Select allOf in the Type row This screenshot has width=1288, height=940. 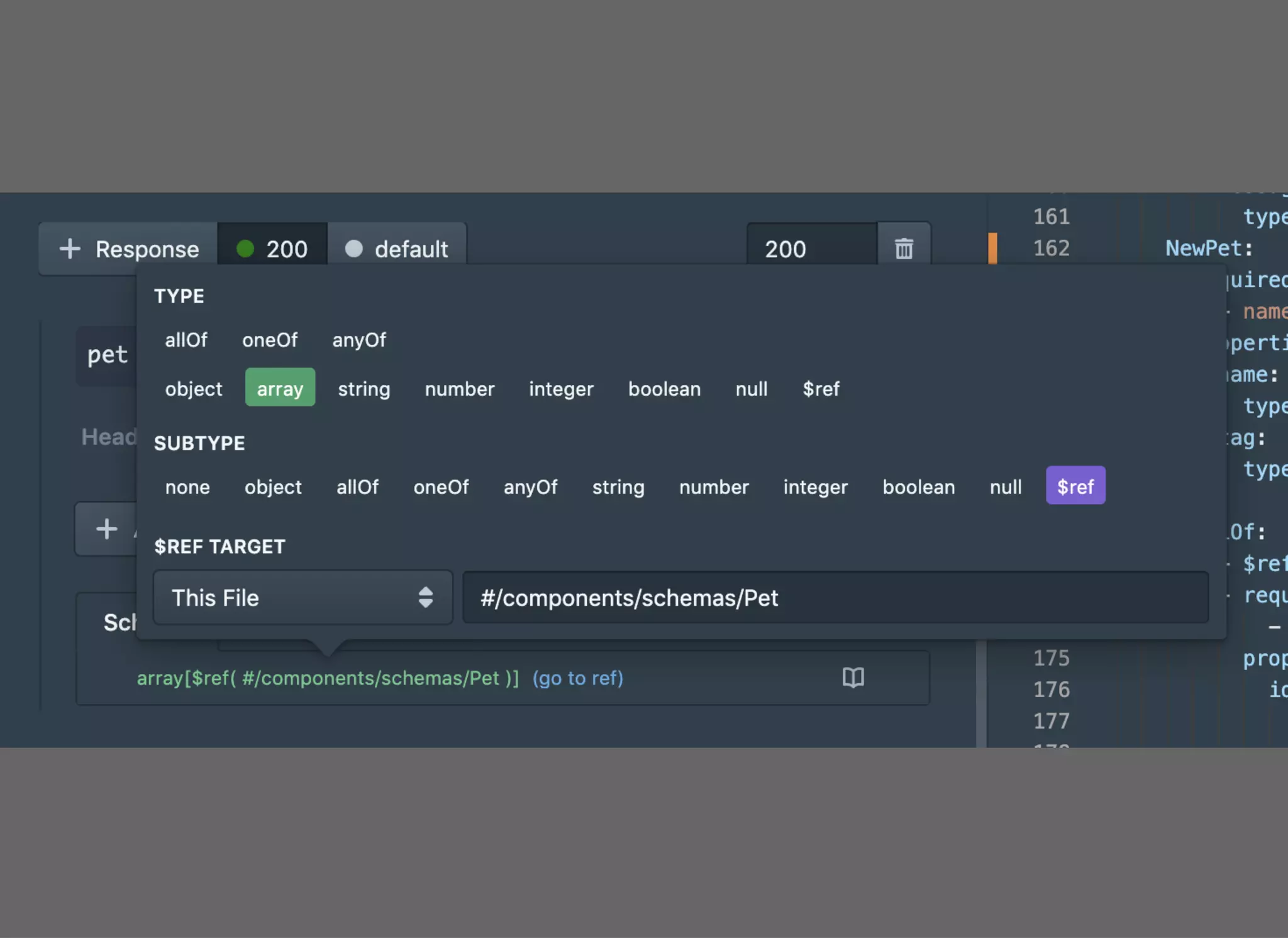point(186,340)
